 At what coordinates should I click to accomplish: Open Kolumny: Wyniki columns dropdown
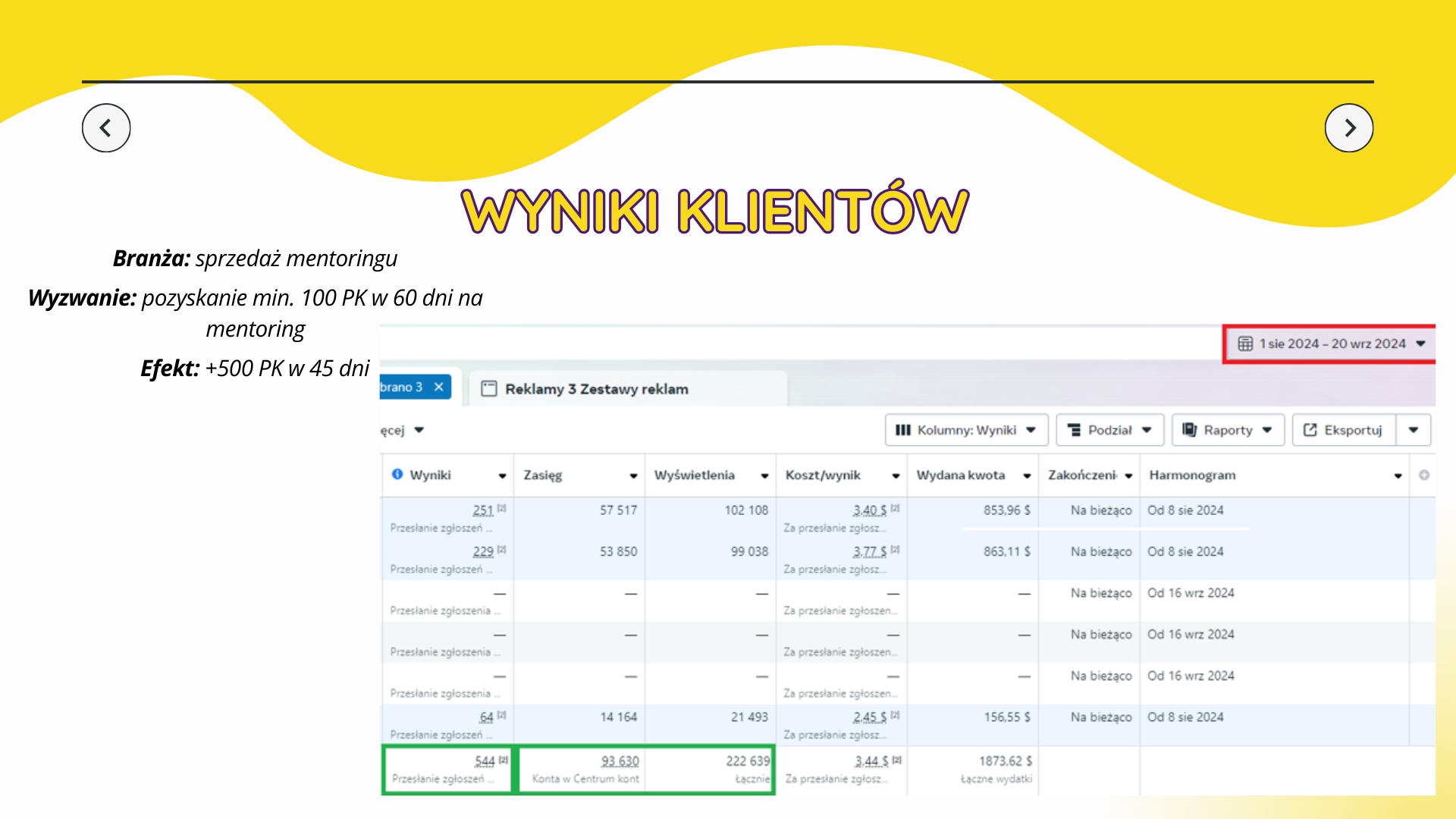[966, 430]
